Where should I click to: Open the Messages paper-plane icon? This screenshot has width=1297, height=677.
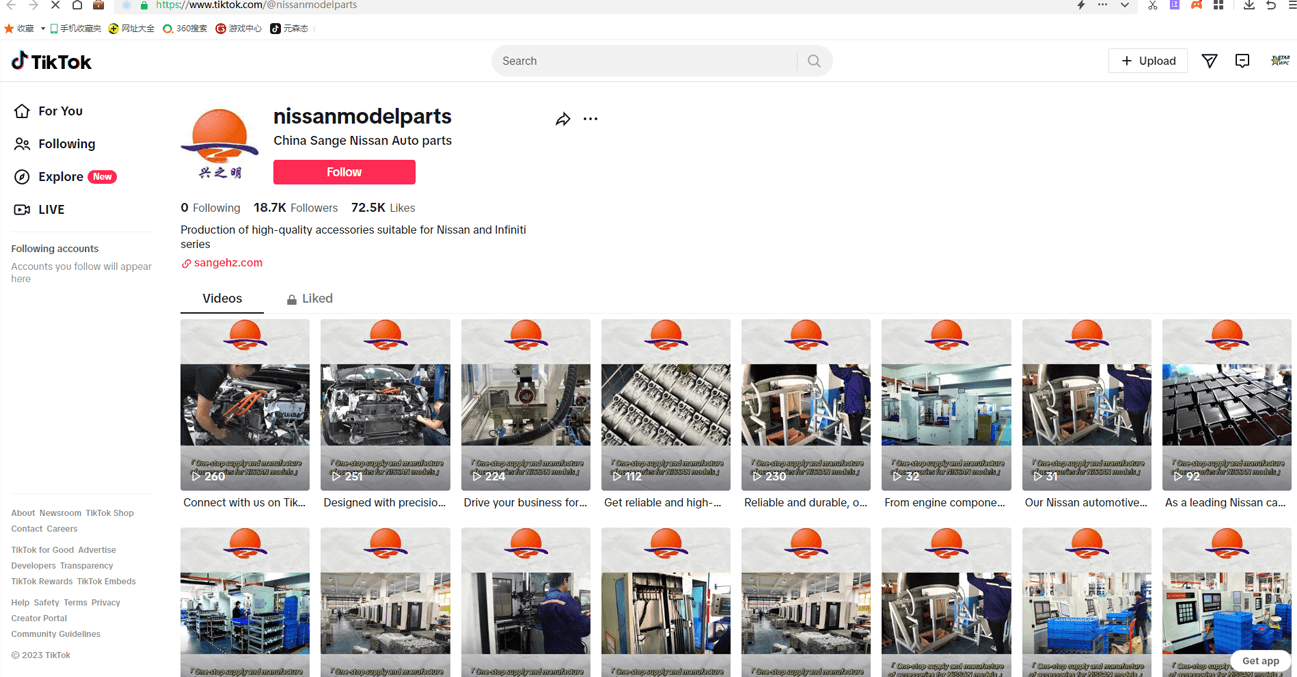[1209, 61]
